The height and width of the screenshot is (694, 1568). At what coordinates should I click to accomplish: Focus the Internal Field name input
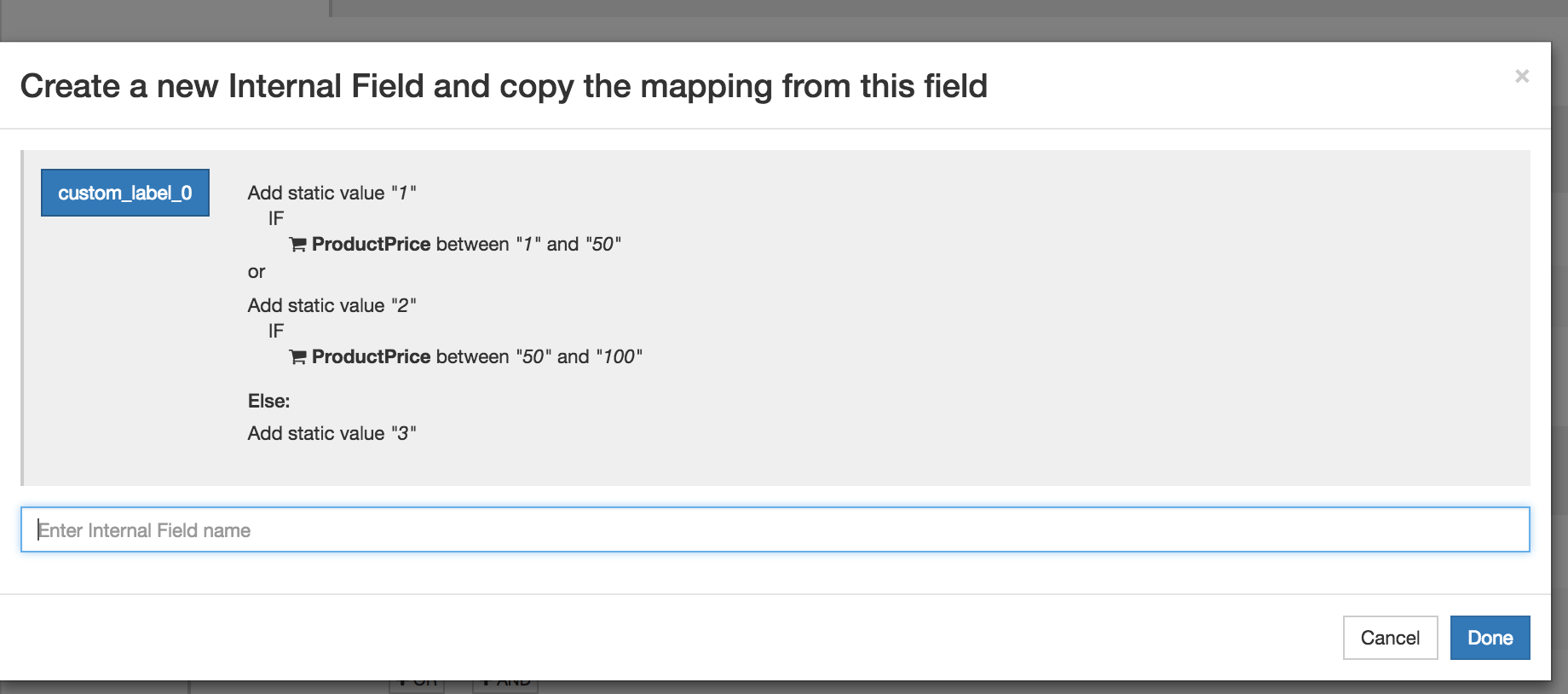775,529
